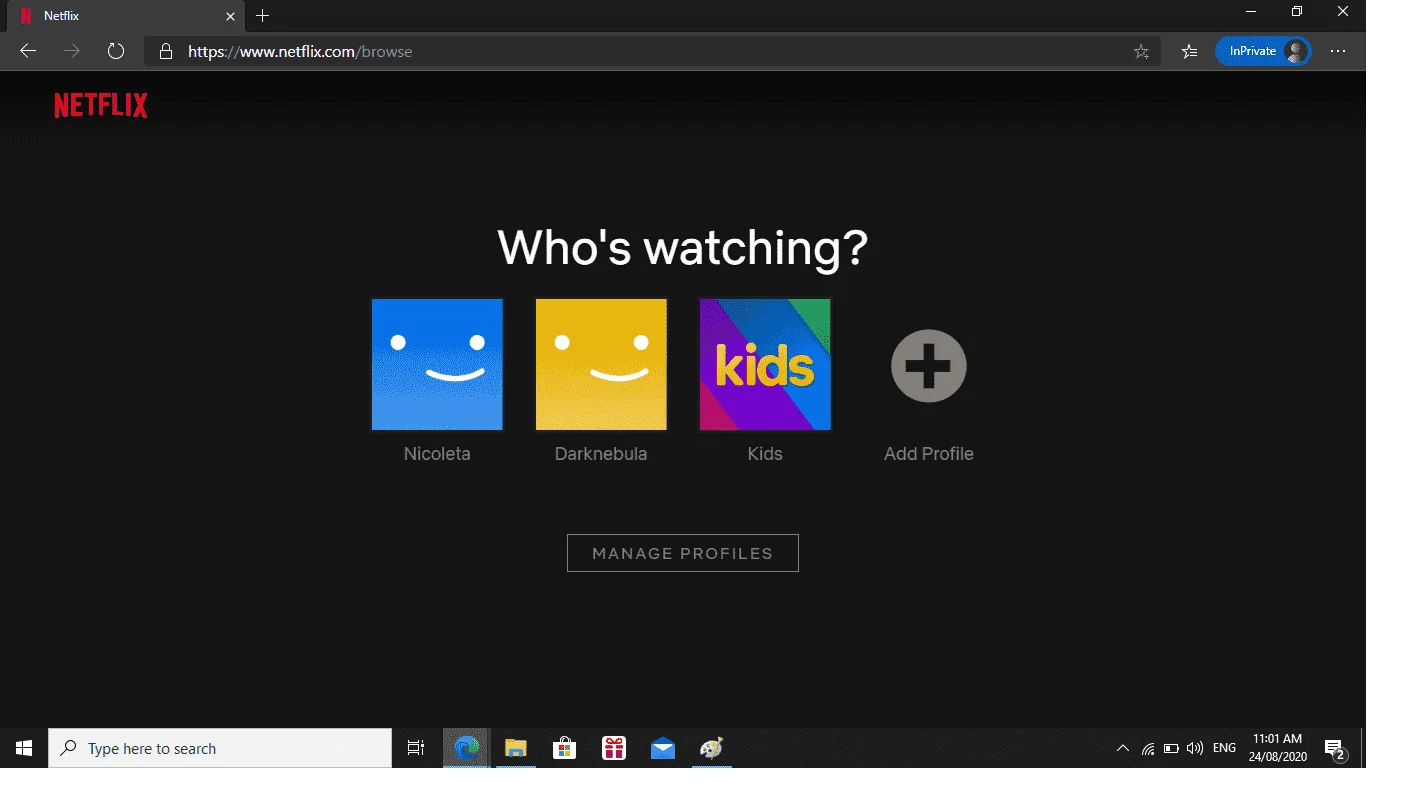Click the Darknebula profile name
The width and height of the screenshot is (1408, 788).
tap(601, 454)
